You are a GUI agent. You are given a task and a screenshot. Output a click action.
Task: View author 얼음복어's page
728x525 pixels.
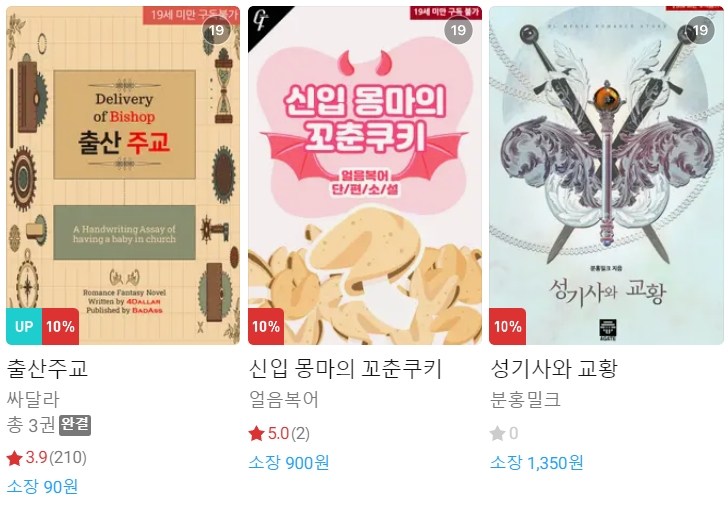point(284,400)
